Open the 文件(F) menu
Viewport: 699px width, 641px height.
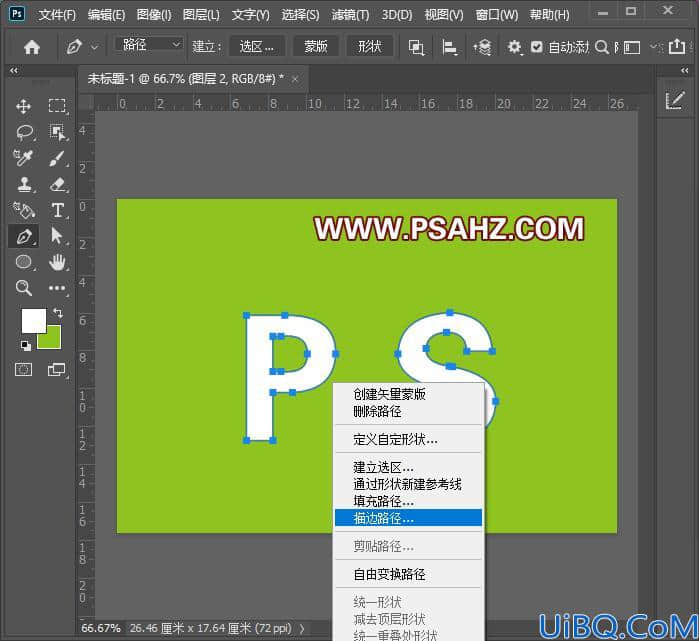coord(57,15)
